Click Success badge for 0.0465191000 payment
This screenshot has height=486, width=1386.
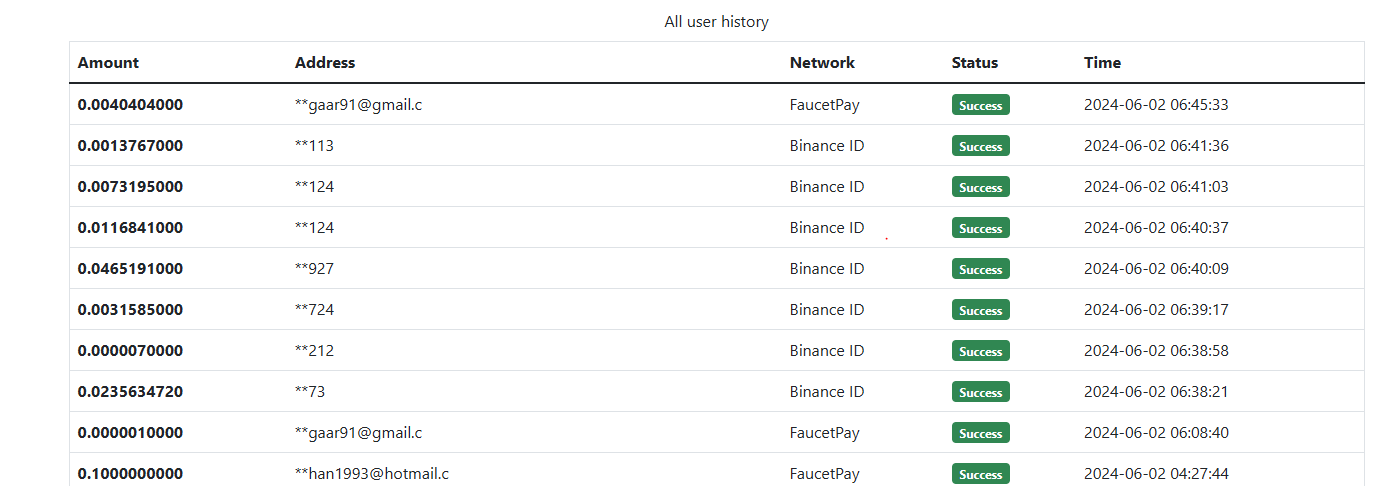pyautogui.click(x=981, y=269)
